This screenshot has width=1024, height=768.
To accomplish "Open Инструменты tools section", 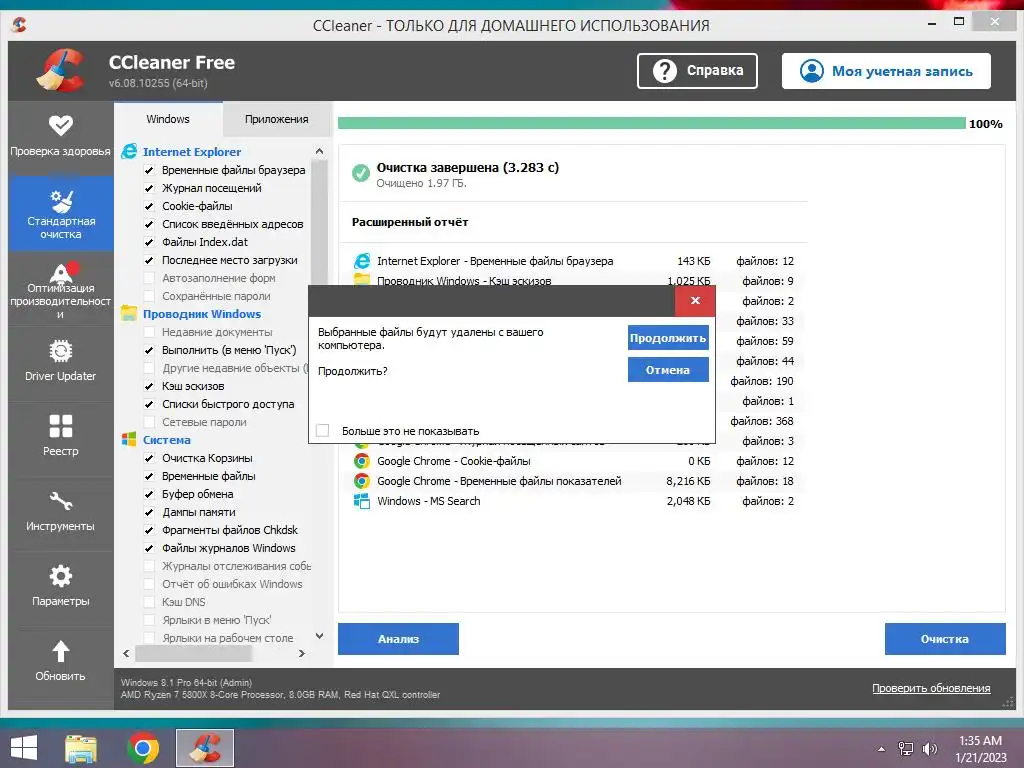I will (61, 511).
